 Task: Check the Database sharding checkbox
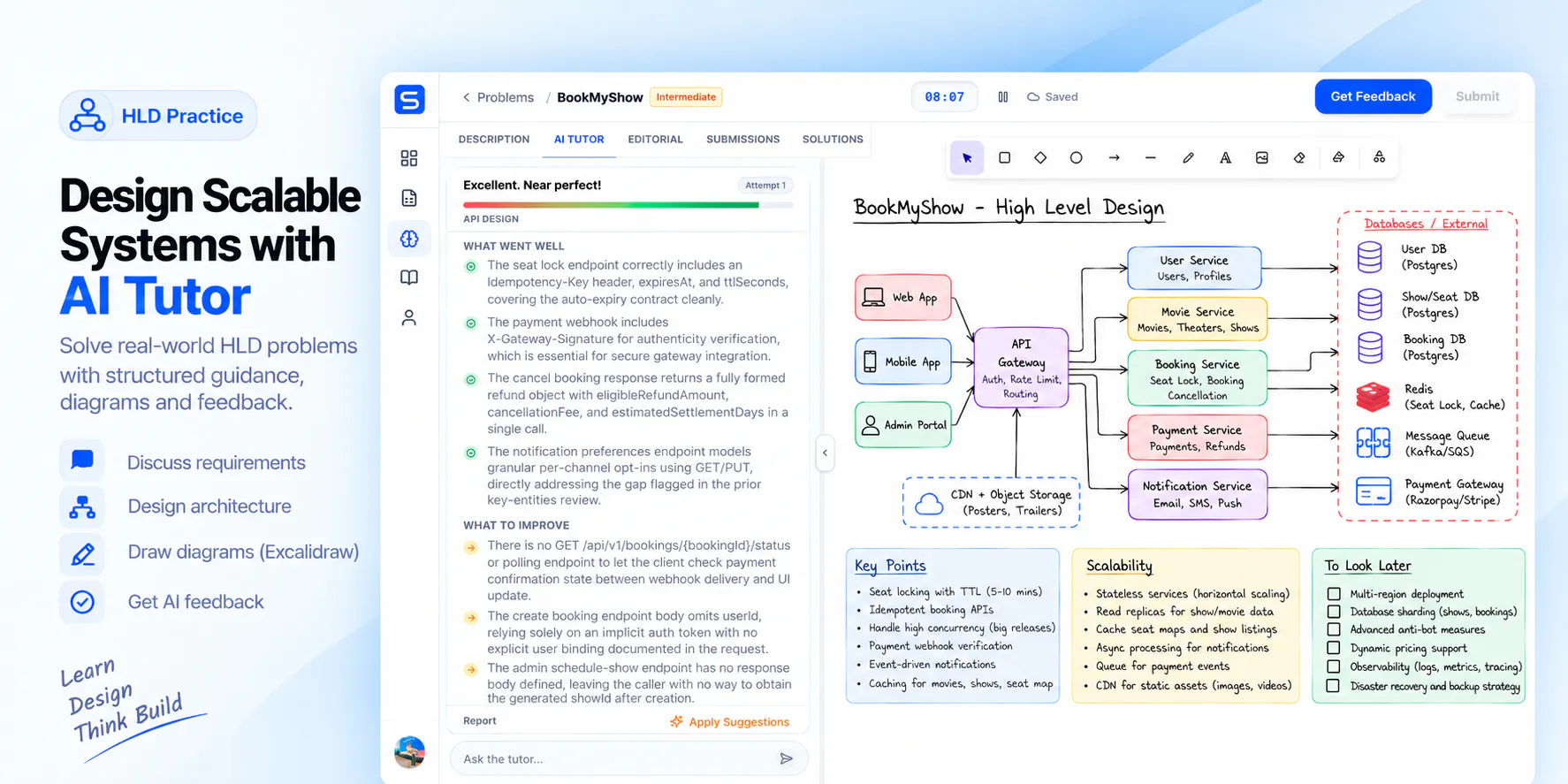(x=1334, y=612)
